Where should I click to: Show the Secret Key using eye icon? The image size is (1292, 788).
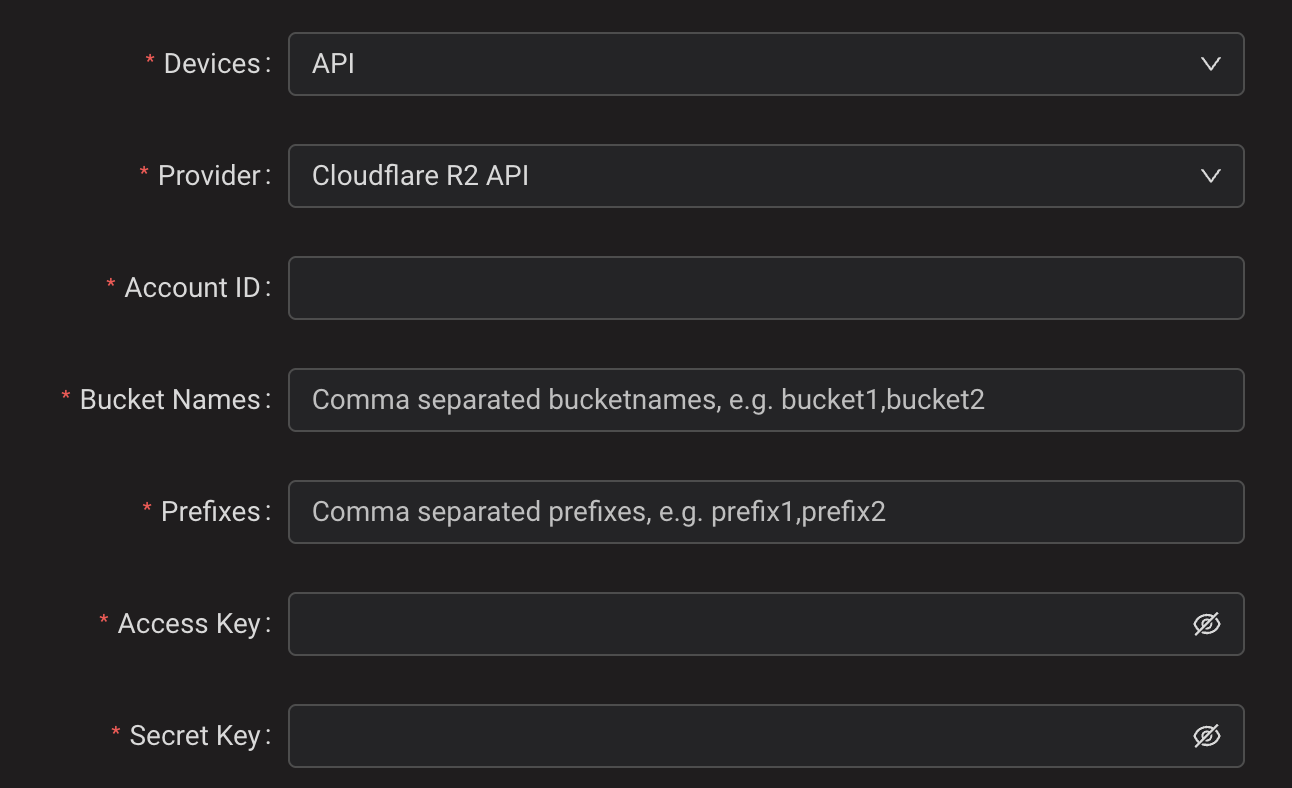1207,736
